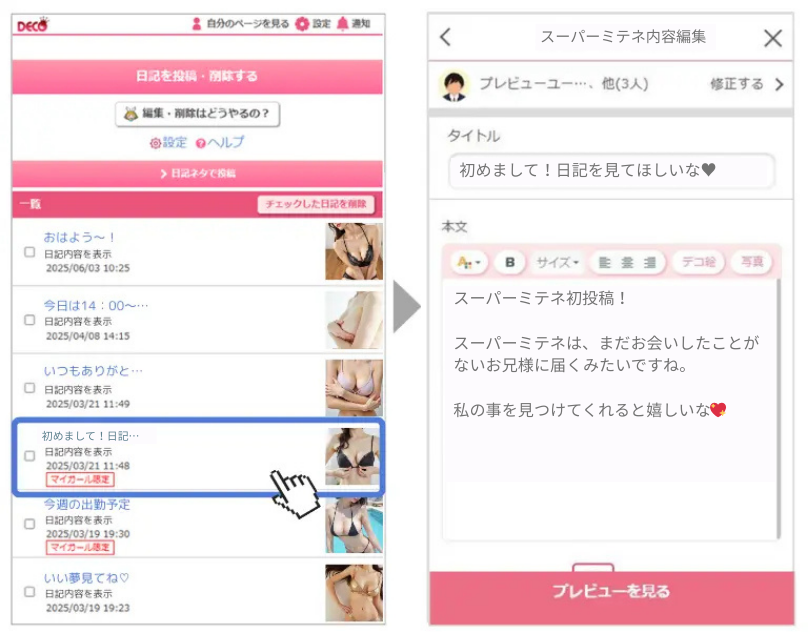Toggle bold formatting button

pyautogui.click(x=510, y=262)
